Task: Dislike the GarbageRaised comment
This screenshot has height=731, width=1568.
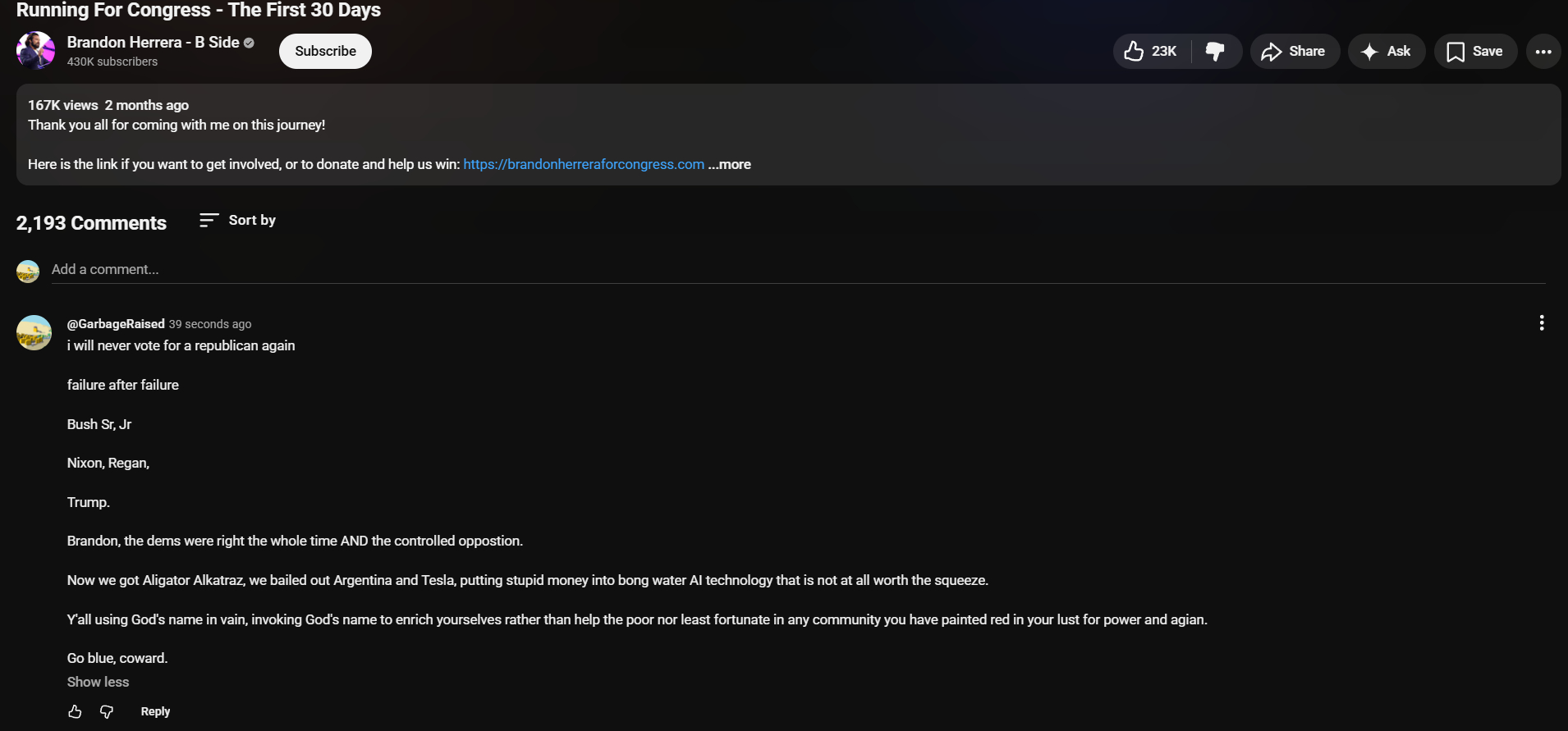Action: click(x=107, y=712)
